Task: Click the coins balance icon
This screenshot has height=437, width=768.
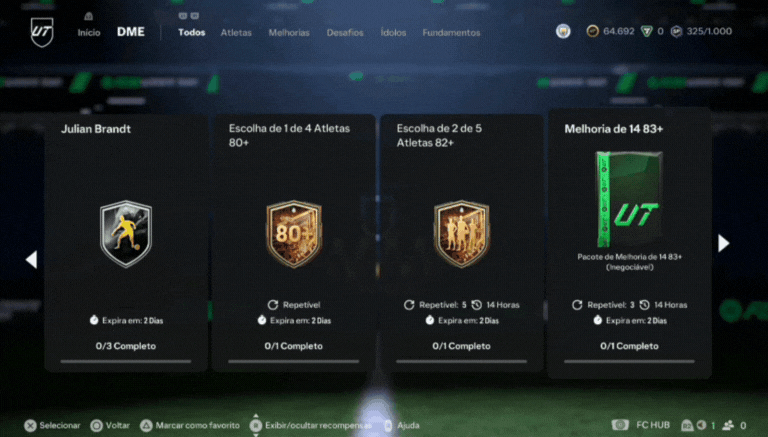Action: coord(593,31)
